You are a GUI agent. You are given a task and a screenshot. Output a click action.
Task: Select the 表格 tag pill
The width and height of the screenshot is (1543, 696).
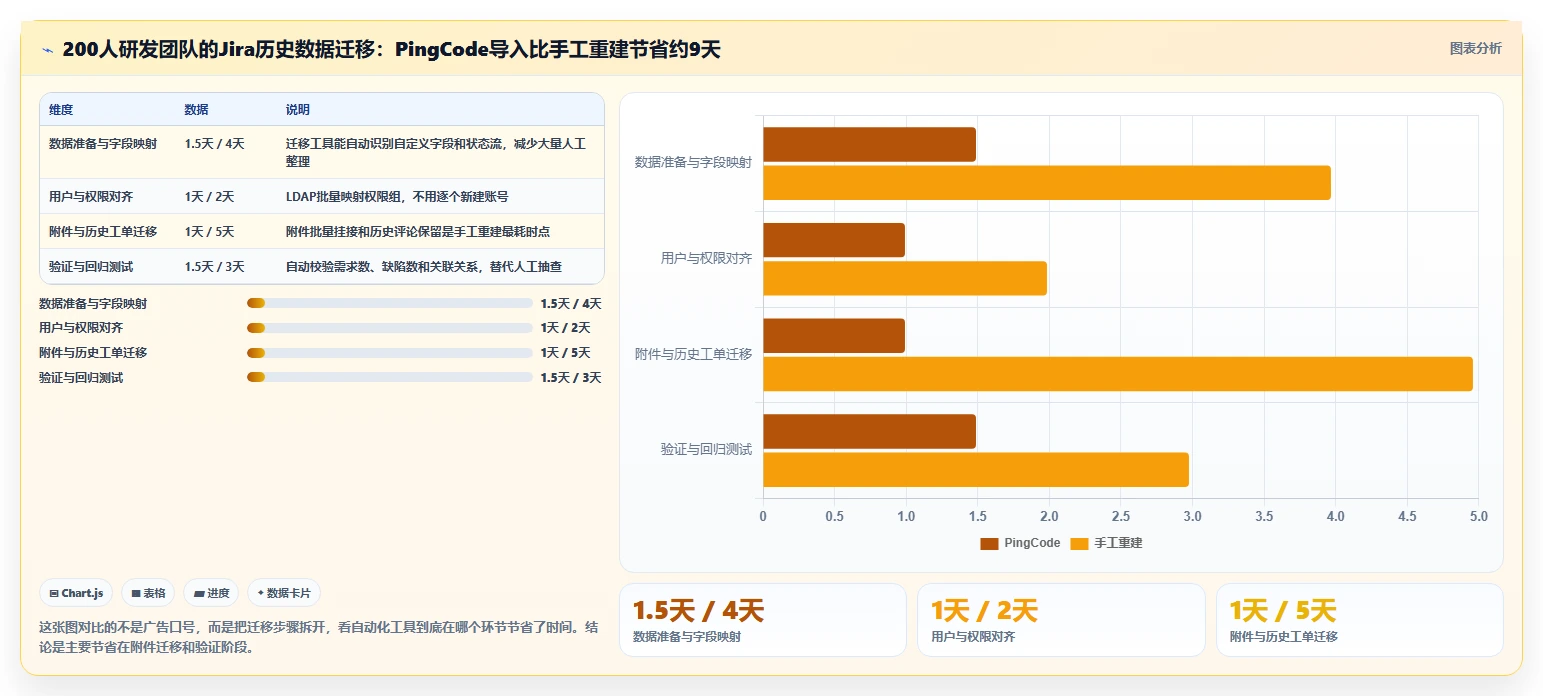click(x=148, y=593)
